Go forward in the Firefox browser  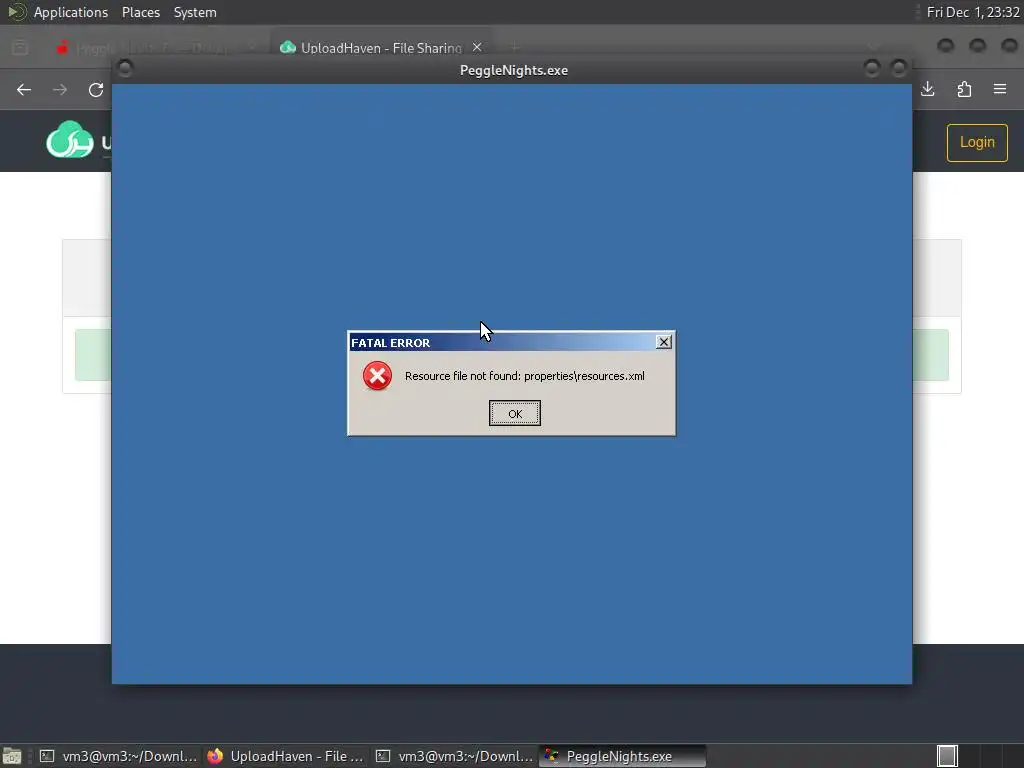click(x=60, y=89)
